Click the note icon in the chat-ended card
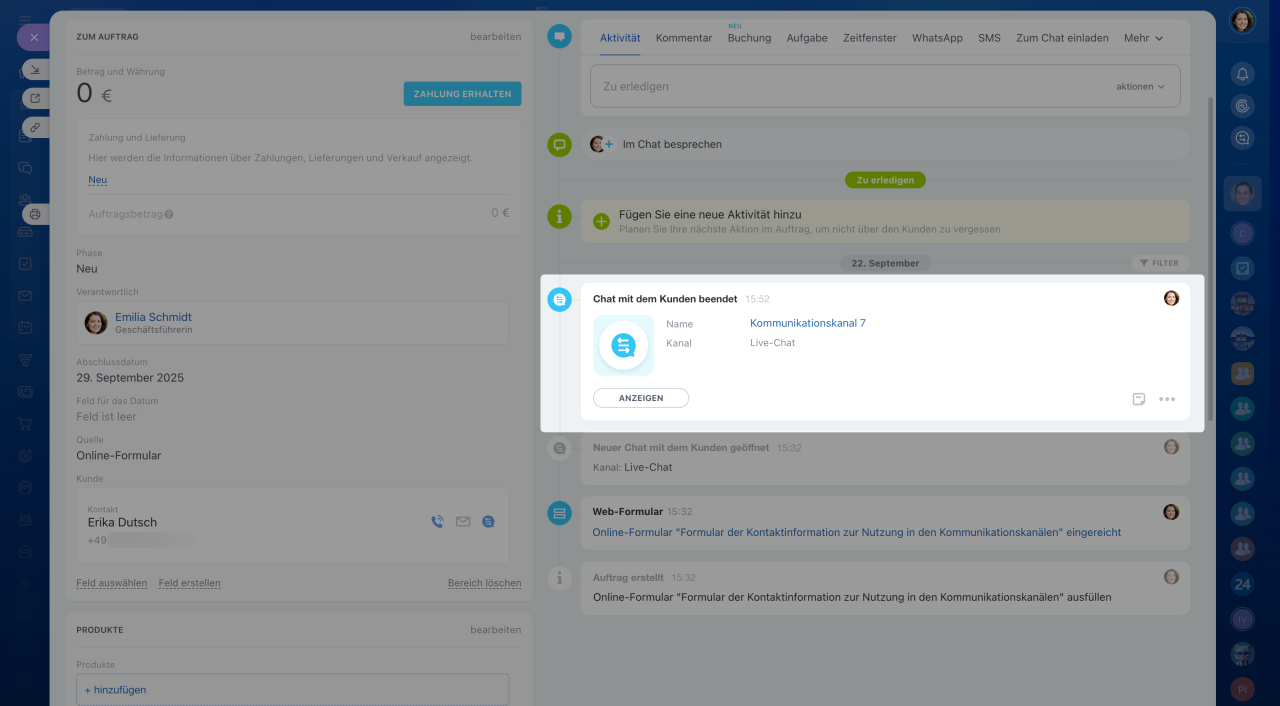1280x706 pixels. (1139, 399)
